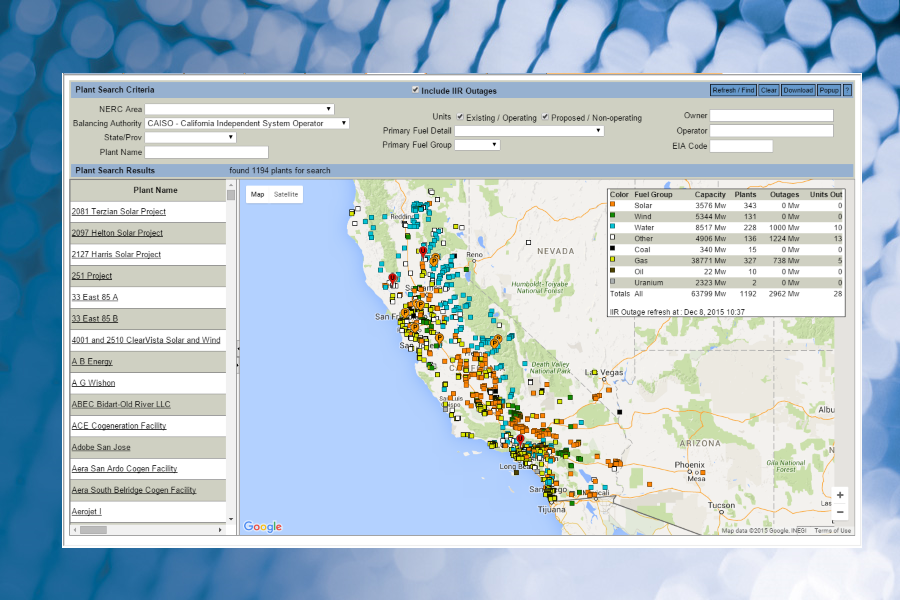Open the 2127 Harris Solar Project link

[116, 254]
